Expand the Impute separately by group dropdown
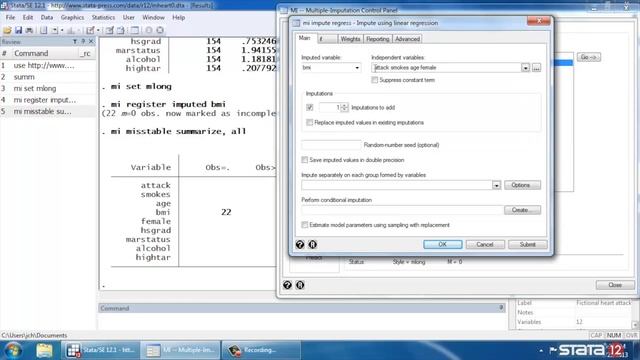640x360 pixels. 496,185
